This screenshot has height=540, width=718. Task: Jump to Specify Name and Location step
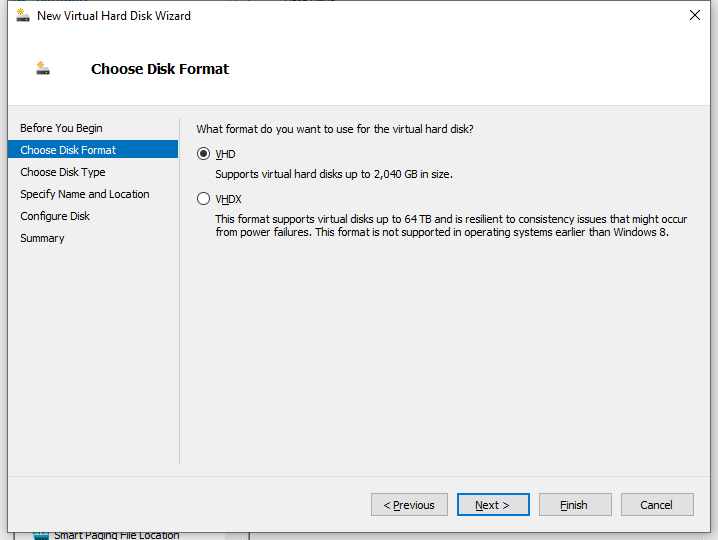coord(85,194)
